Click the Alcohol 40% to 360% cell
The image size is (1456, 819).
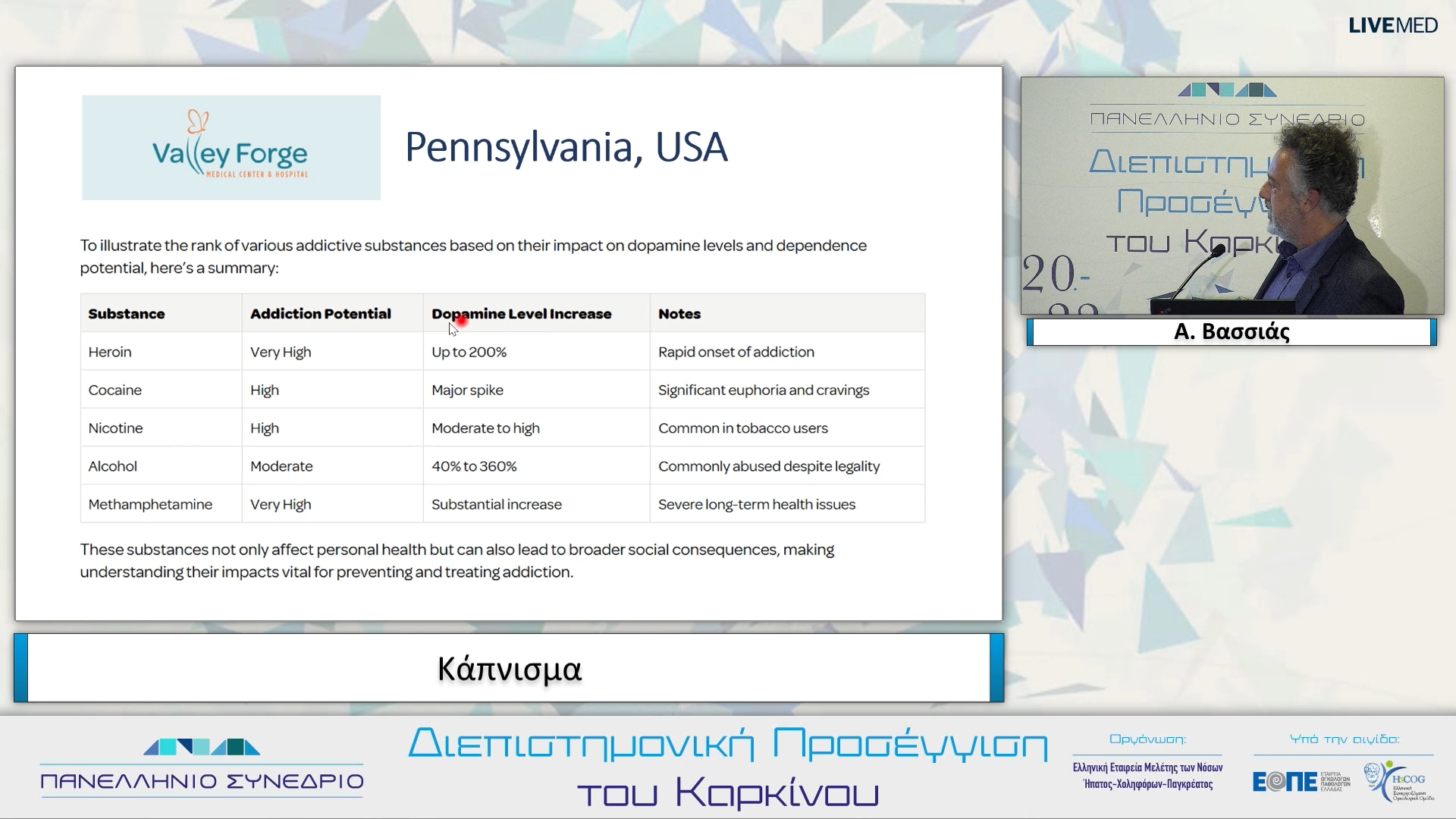pyautogui.click(x=474, y=466)
